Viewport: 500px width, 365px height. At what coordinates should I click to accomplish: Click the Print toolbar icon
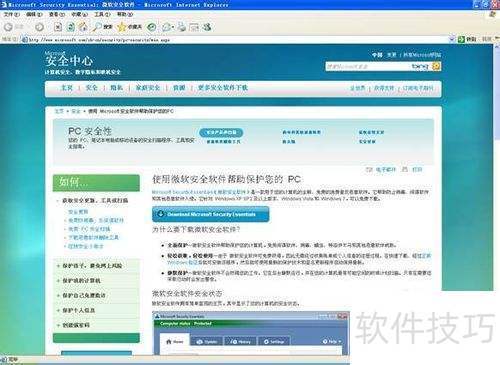[x=182, y=27]
